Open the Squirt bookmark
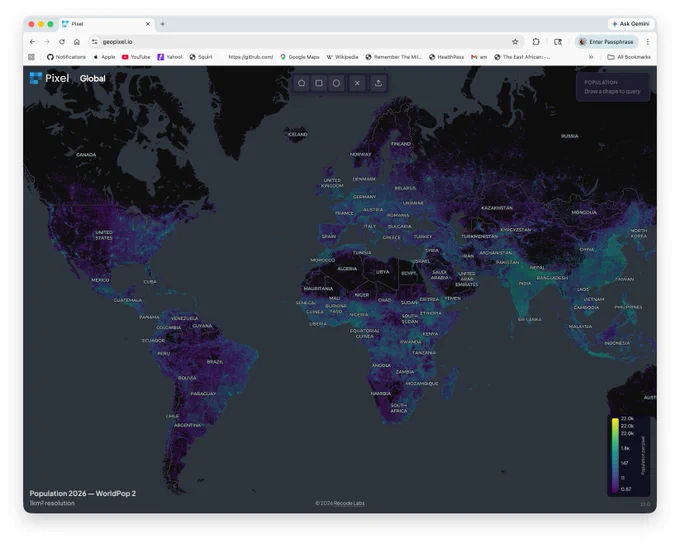 click(201, 57)
